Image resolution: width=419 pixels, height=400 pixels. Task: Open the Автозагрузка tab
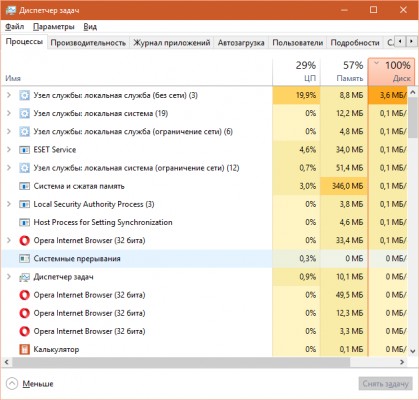coord(241,43)
